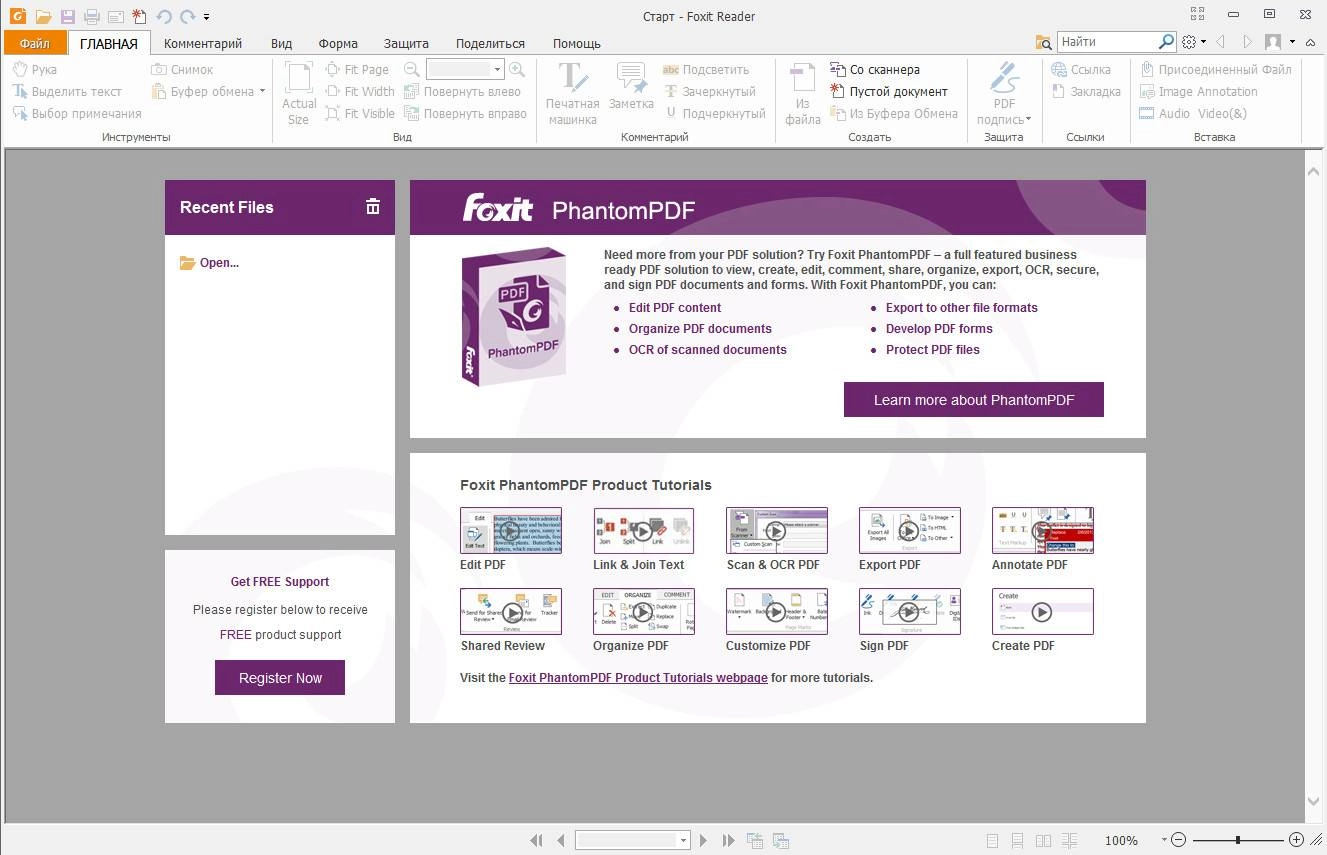
Task: Click Open... in Recent Files
Action: click(209, 263)
